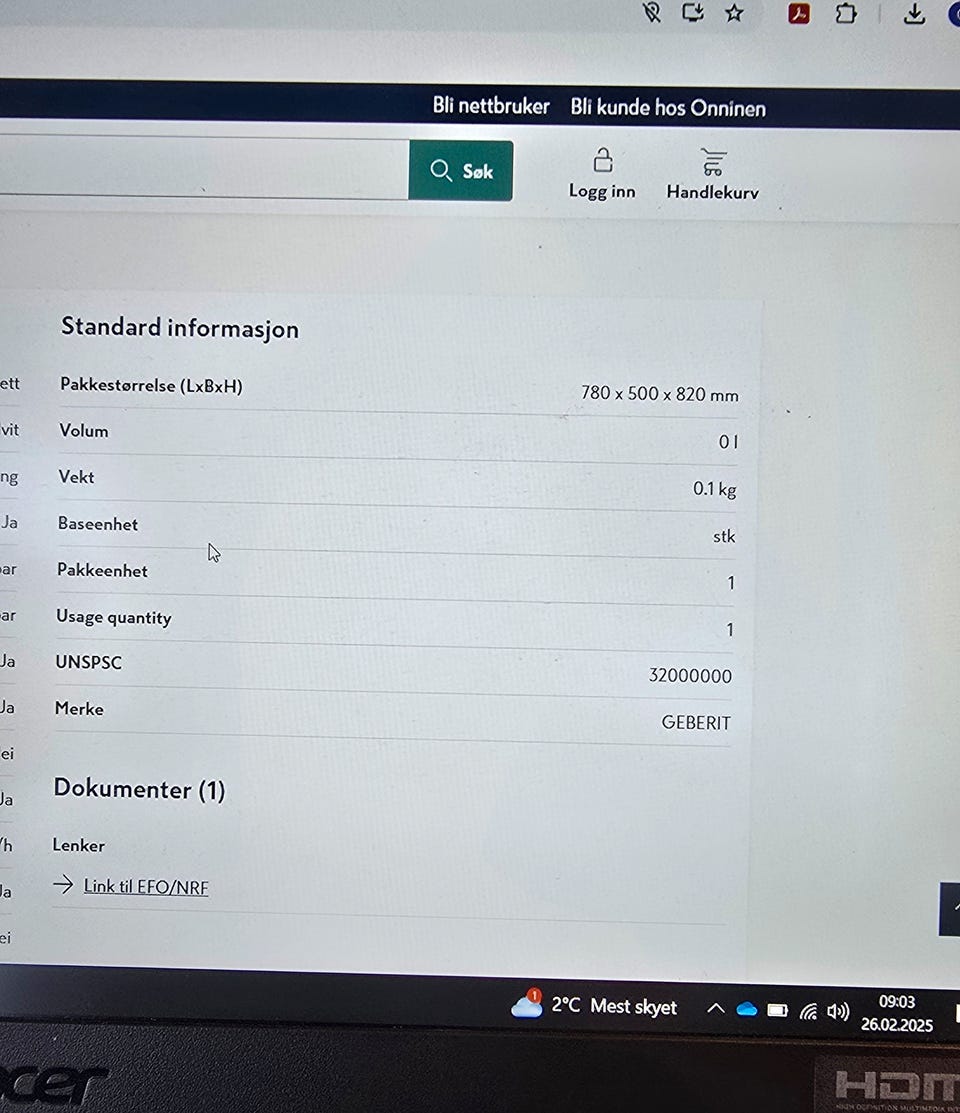
Task: Open the Adobe Acrobat PDF extension
Action: [798, 14]
